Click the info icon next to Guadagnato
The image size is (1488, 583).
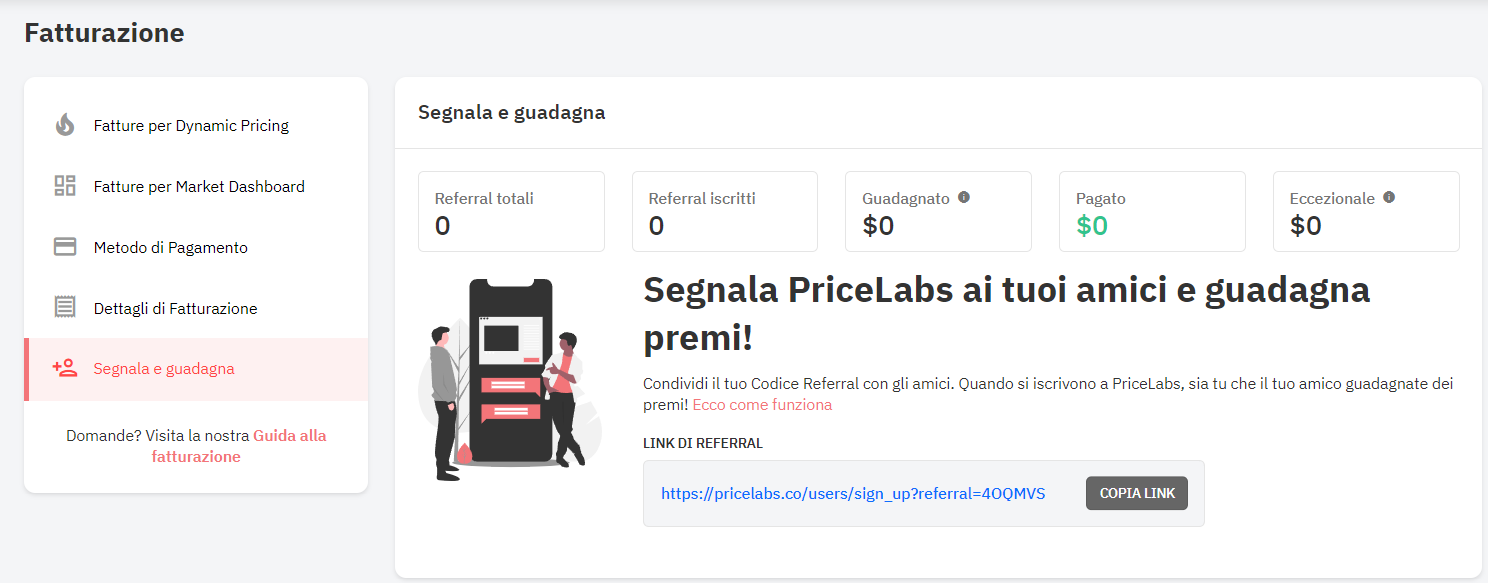pos(964,197)
